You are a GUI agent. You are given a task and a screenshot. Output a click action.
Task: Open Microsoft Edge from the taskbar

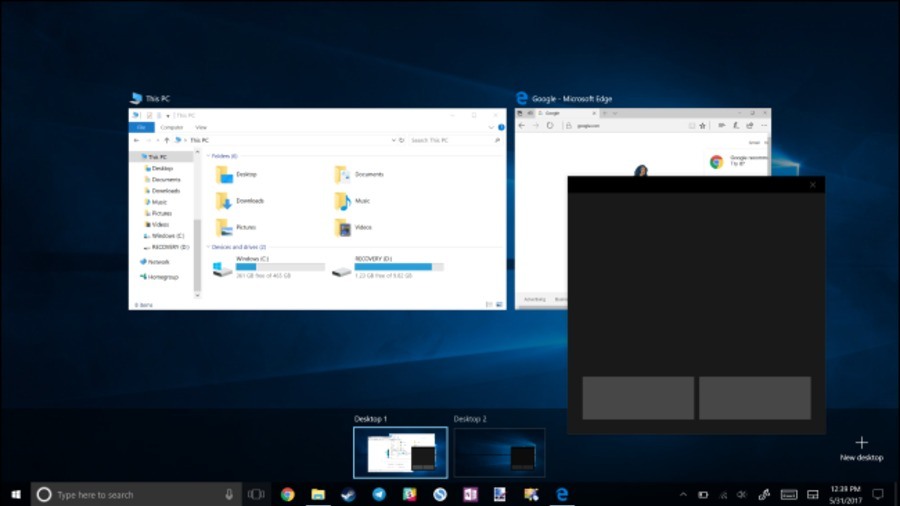(562, 494)
